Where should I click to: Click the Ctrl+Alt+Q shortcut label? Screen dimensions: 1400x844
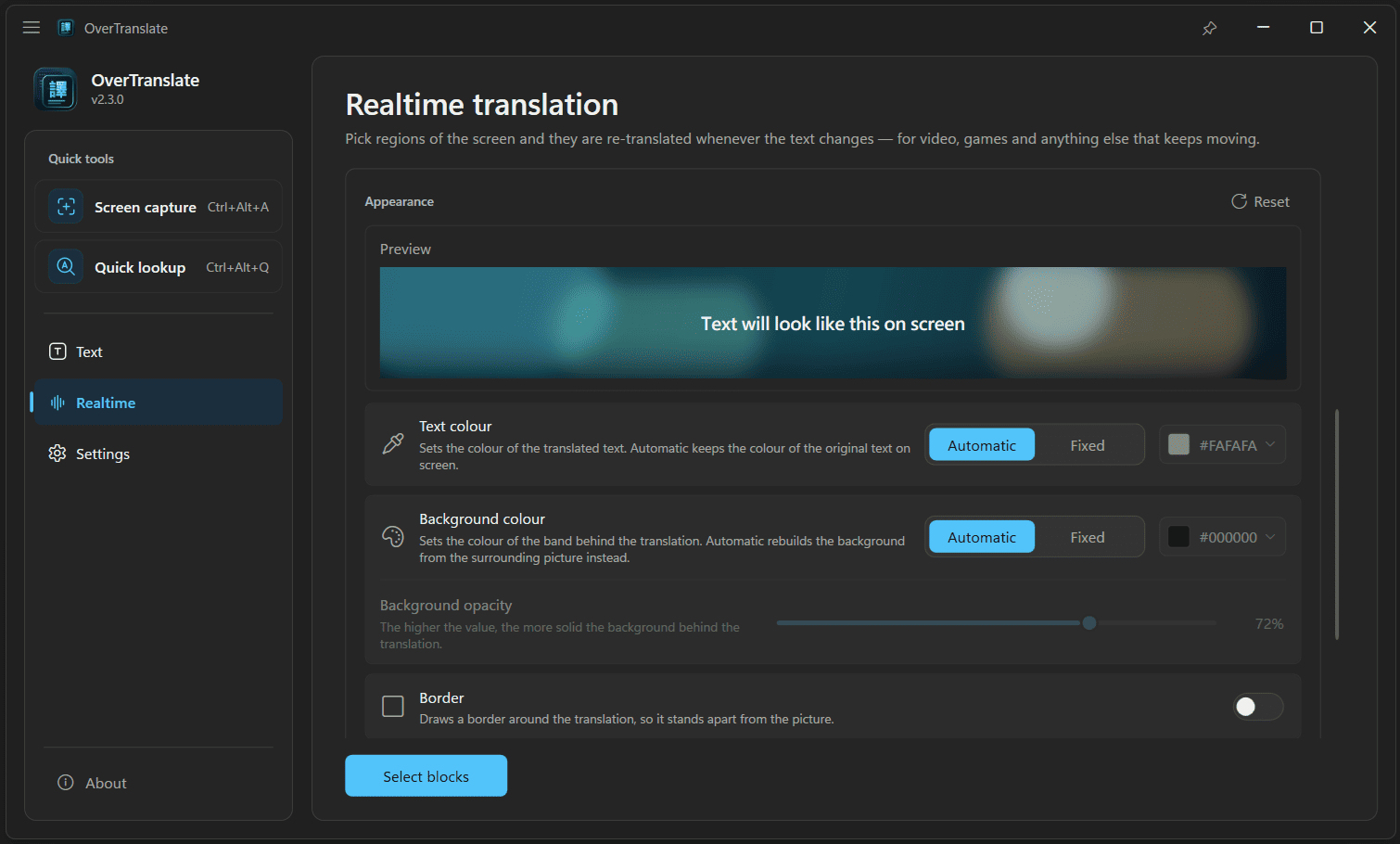(237, 267)
